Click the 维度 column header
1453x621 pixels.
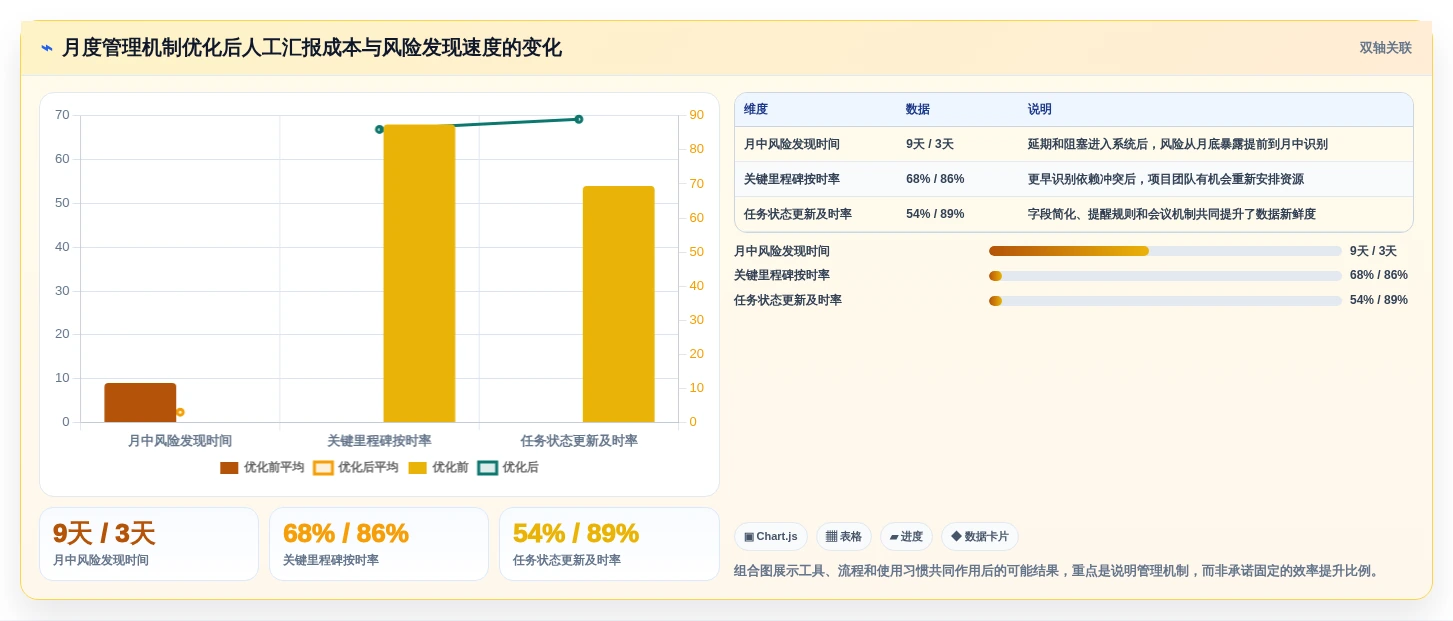[x=756, y=110]
